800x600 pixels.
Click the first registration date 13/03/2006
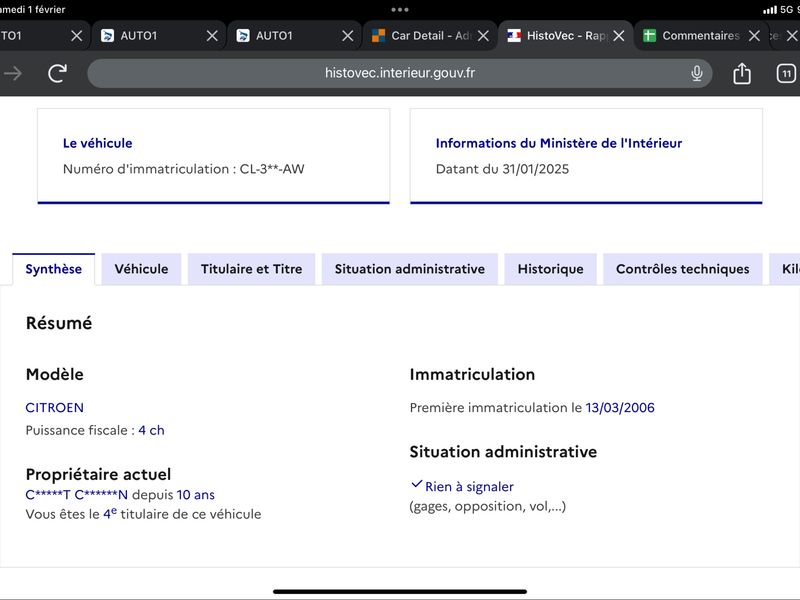(x=620, y=408)
